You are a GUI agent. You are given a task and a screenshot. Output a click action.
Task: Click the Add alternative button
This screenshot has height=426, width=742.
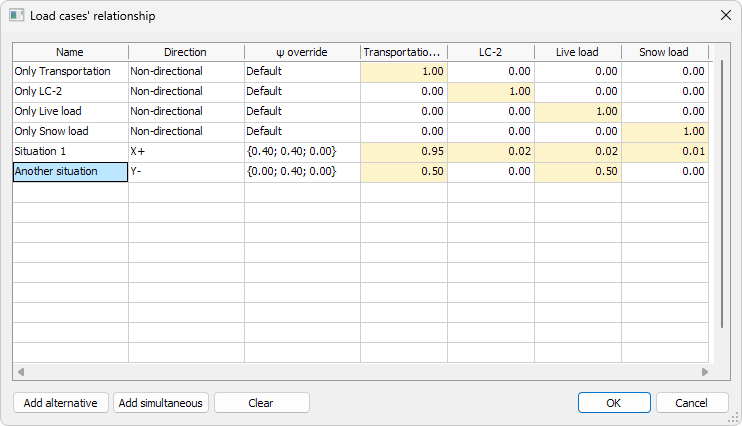(x=61, y=403)
